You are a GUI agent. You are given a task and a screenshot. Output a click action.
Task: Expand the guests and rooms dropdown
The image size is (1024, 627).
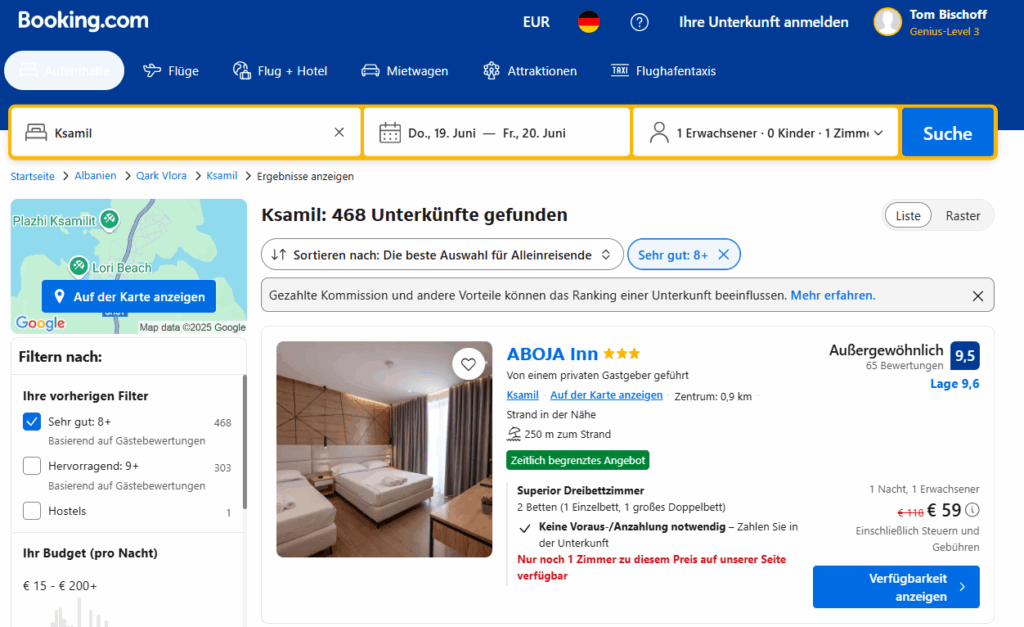pyautogui.click(x=765, y=133)
